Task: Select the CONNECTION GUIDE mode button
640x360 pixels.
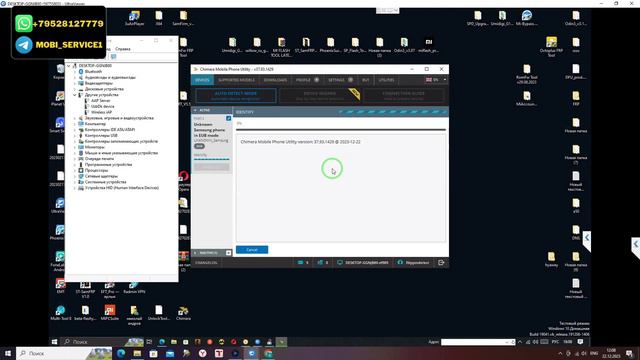Action: click(403, 96)
